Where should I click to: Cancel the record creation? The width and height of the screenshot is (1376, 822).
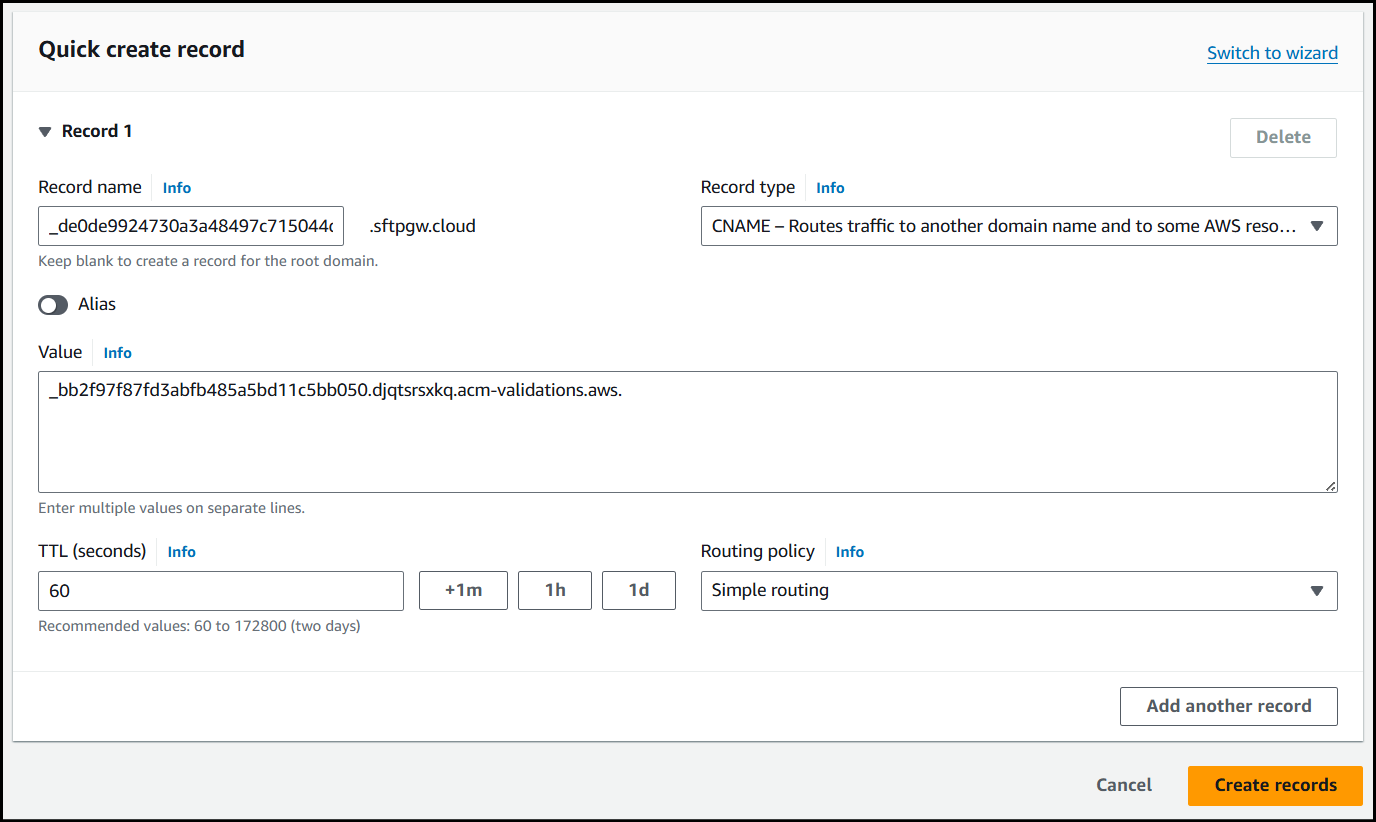coord(1124,785)
